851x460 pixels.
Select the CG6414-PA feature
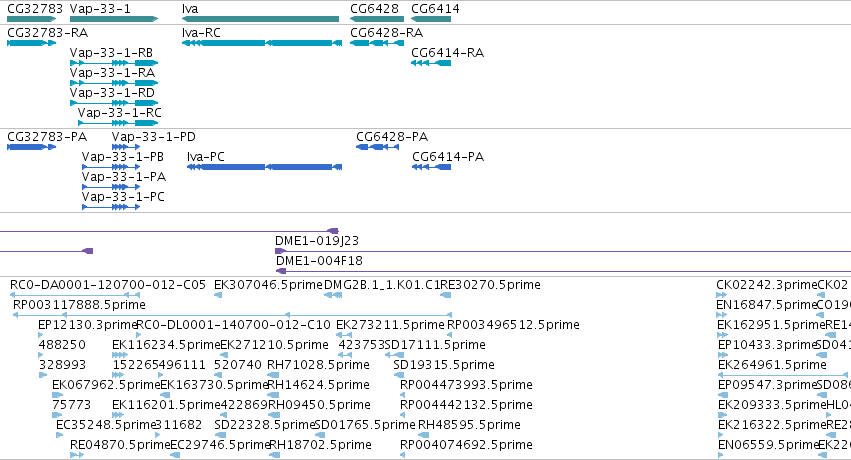431,167
